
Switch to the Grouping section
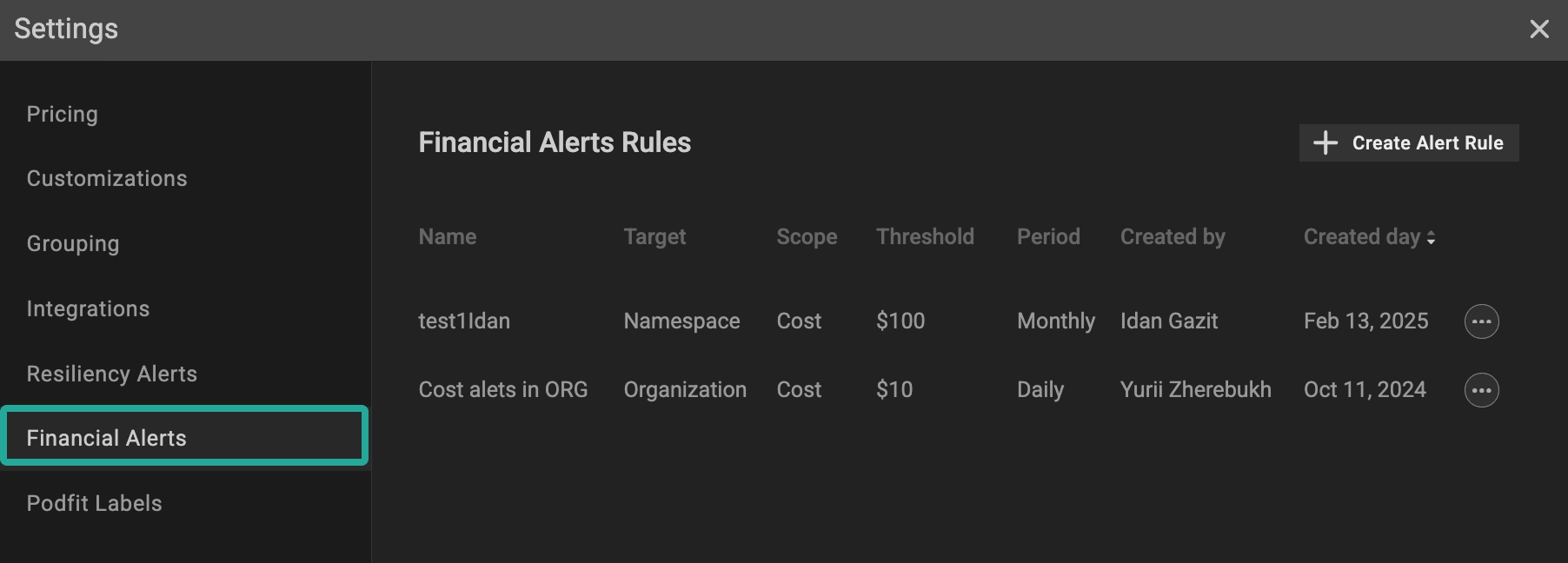coord(73,244)
